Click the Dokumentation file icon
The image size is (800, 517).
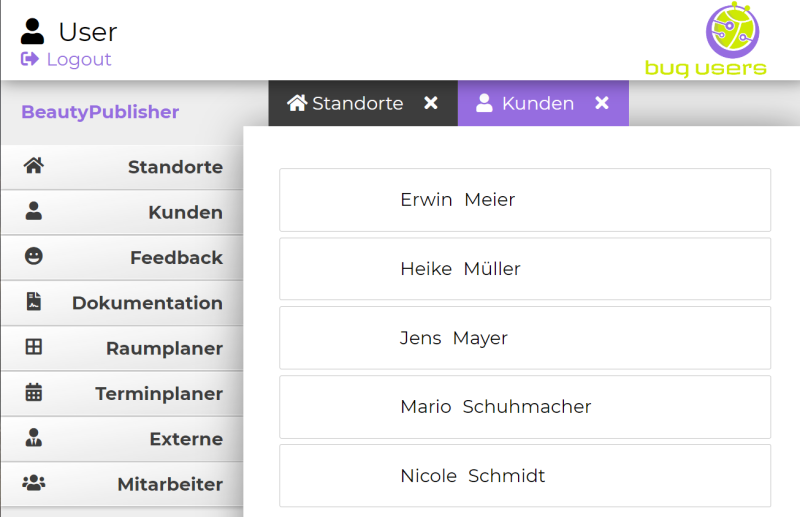point(34,302)
